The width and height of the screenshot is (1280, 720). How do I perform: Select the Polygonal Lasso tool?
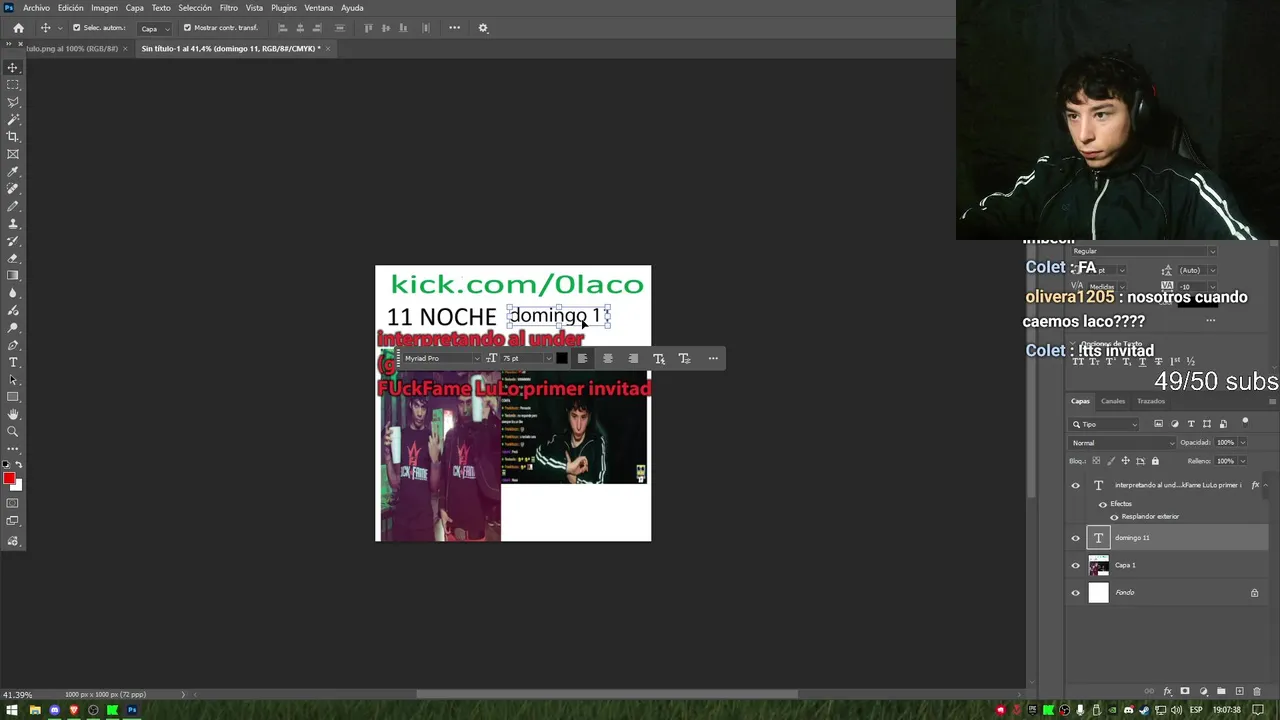(x=13, y=102)
